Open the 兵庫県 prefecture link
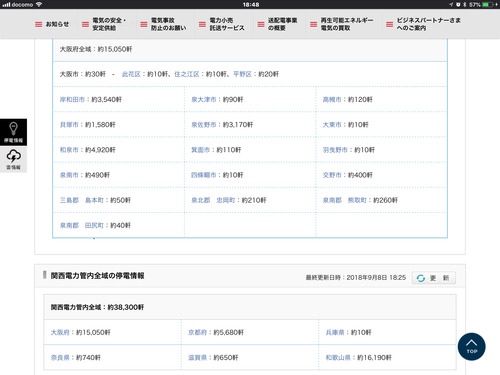 coord(335,332)
